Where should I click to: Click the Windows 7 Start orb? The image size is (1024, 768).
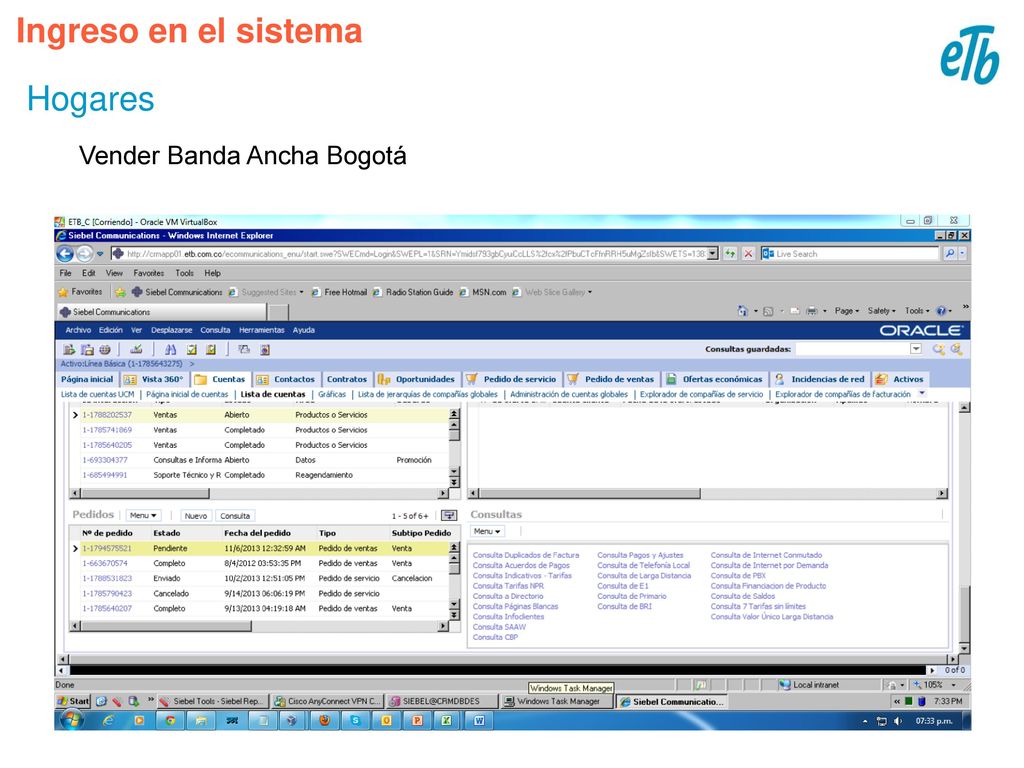point(72,720)
